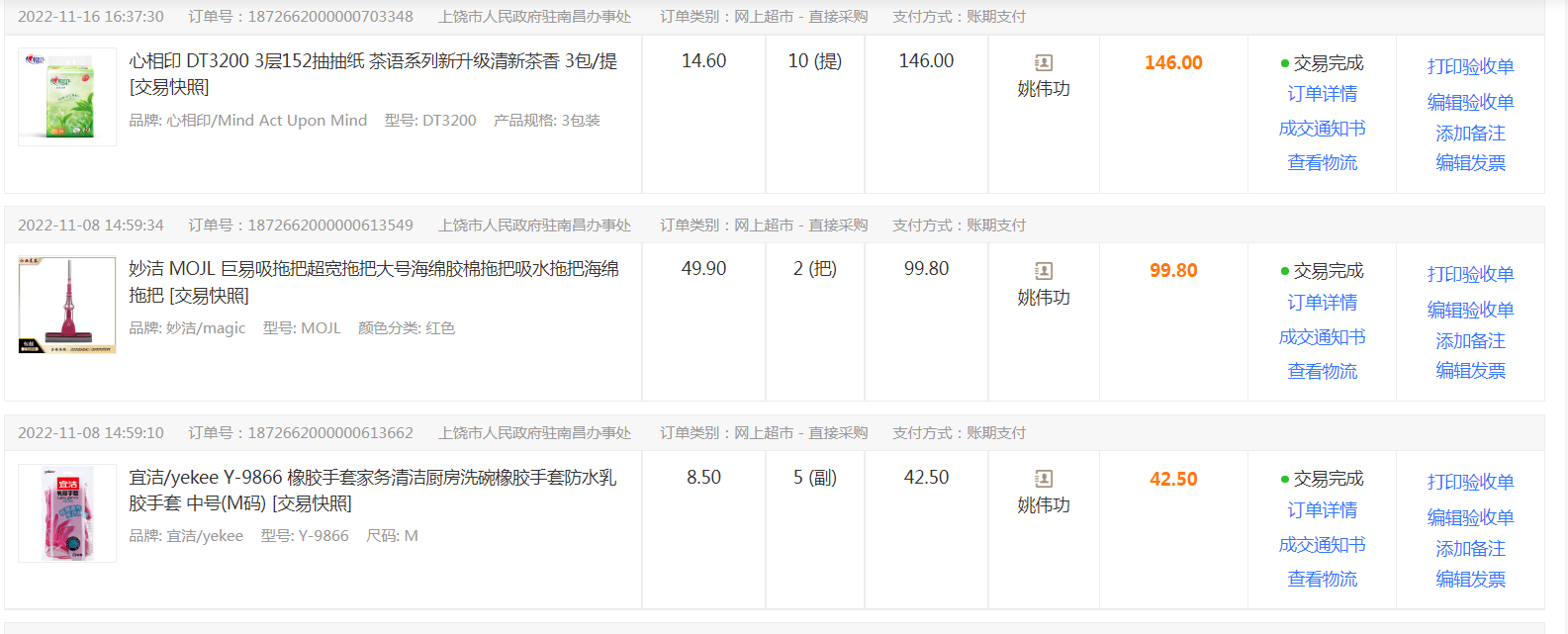The width and height of the screenshot is (1568, 634).
Task: Click unit price 14.60
Action: (x=703, y=61)
